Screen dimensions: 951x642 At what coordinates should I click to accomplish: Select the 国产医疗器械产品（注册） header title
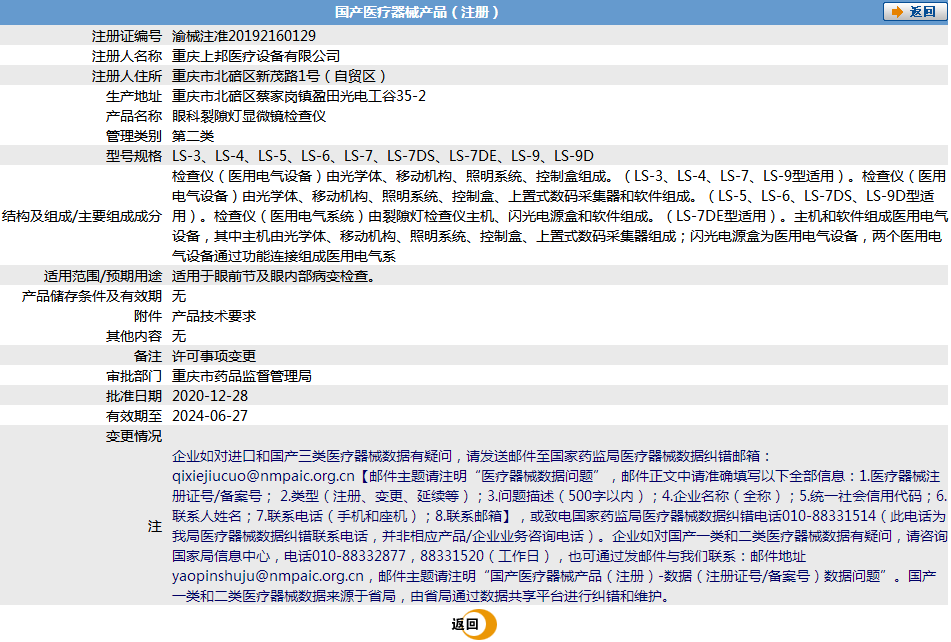[x=417, y=12]
